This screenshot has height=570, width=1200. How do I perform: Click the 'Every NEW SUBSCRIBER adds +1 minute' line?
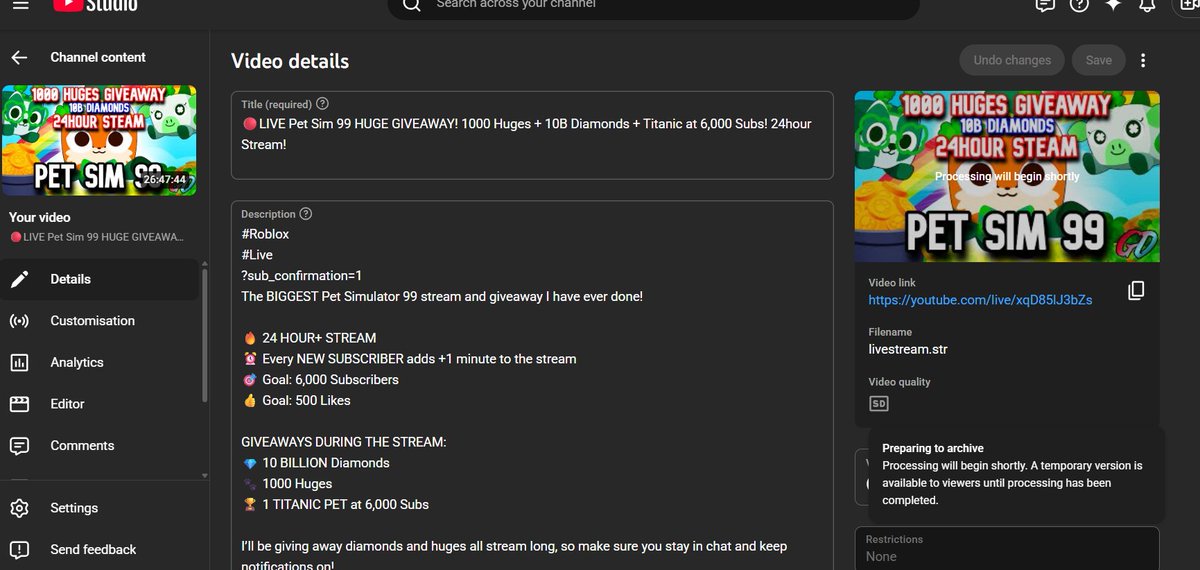(x=409, y=359)
